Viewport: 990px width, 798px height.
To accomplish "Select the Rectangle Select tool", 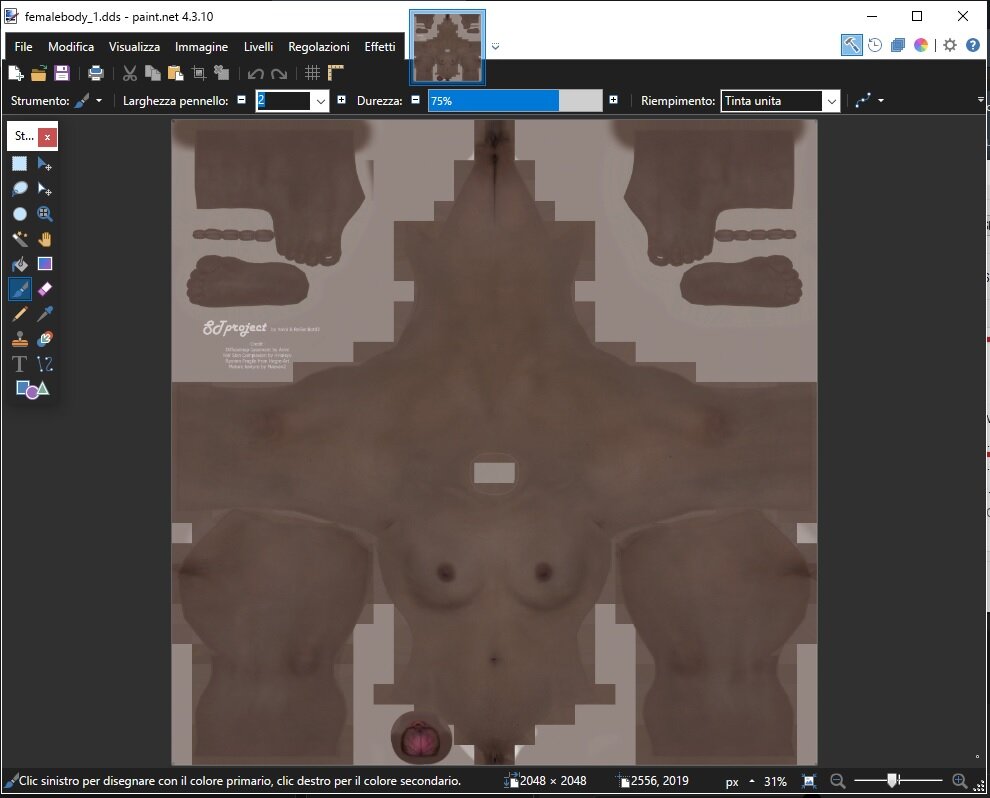I will (20, 164).
